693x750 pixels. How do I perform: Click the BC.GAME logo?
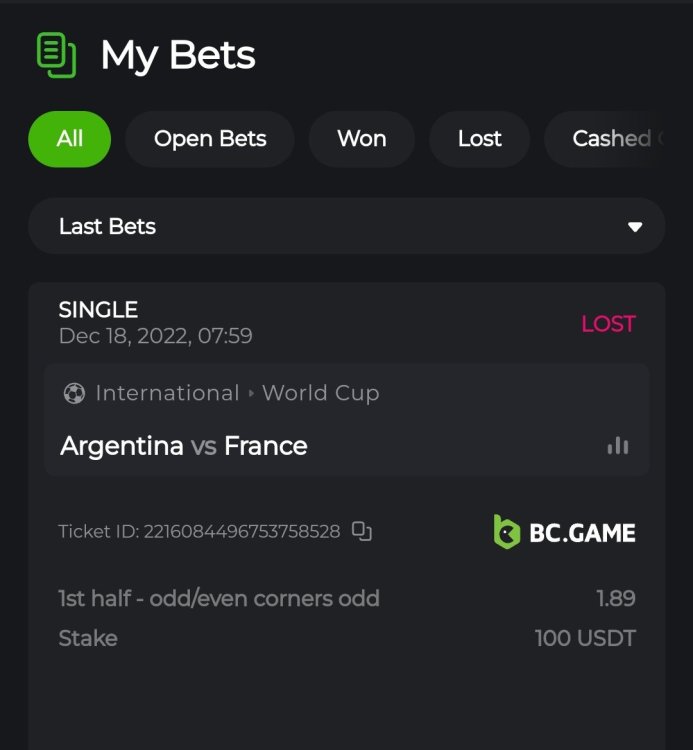[x=564, y=532]
